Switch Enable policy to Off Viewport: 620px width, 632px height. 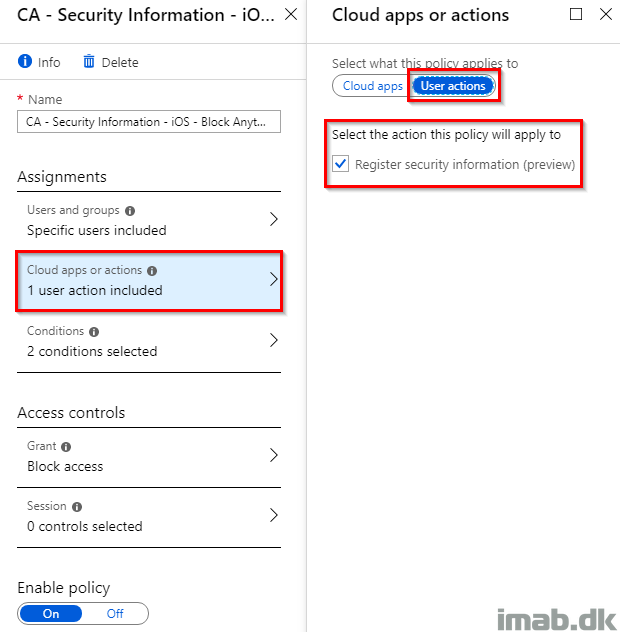(x=115, y=613)
